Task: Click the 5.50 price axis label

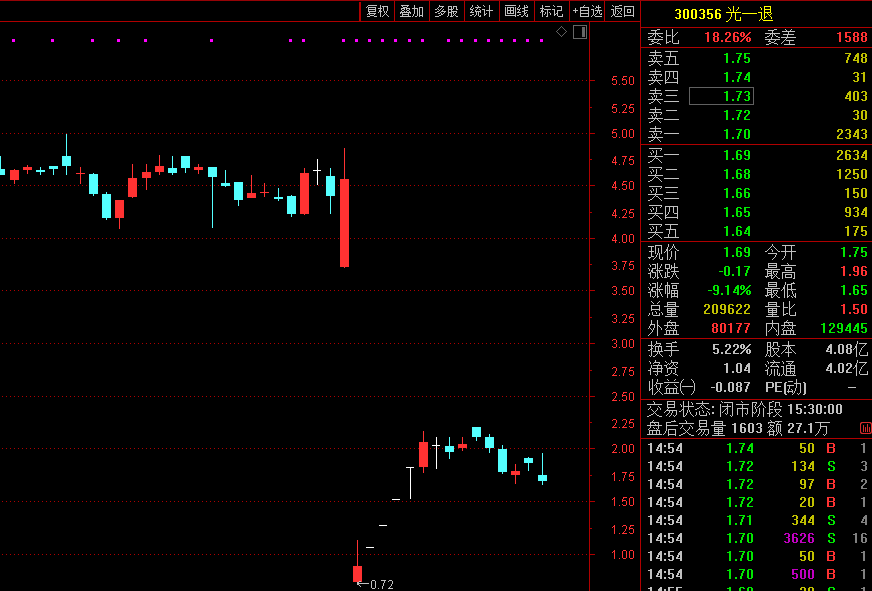Action: pyautogui.click(x=622, y=81)
